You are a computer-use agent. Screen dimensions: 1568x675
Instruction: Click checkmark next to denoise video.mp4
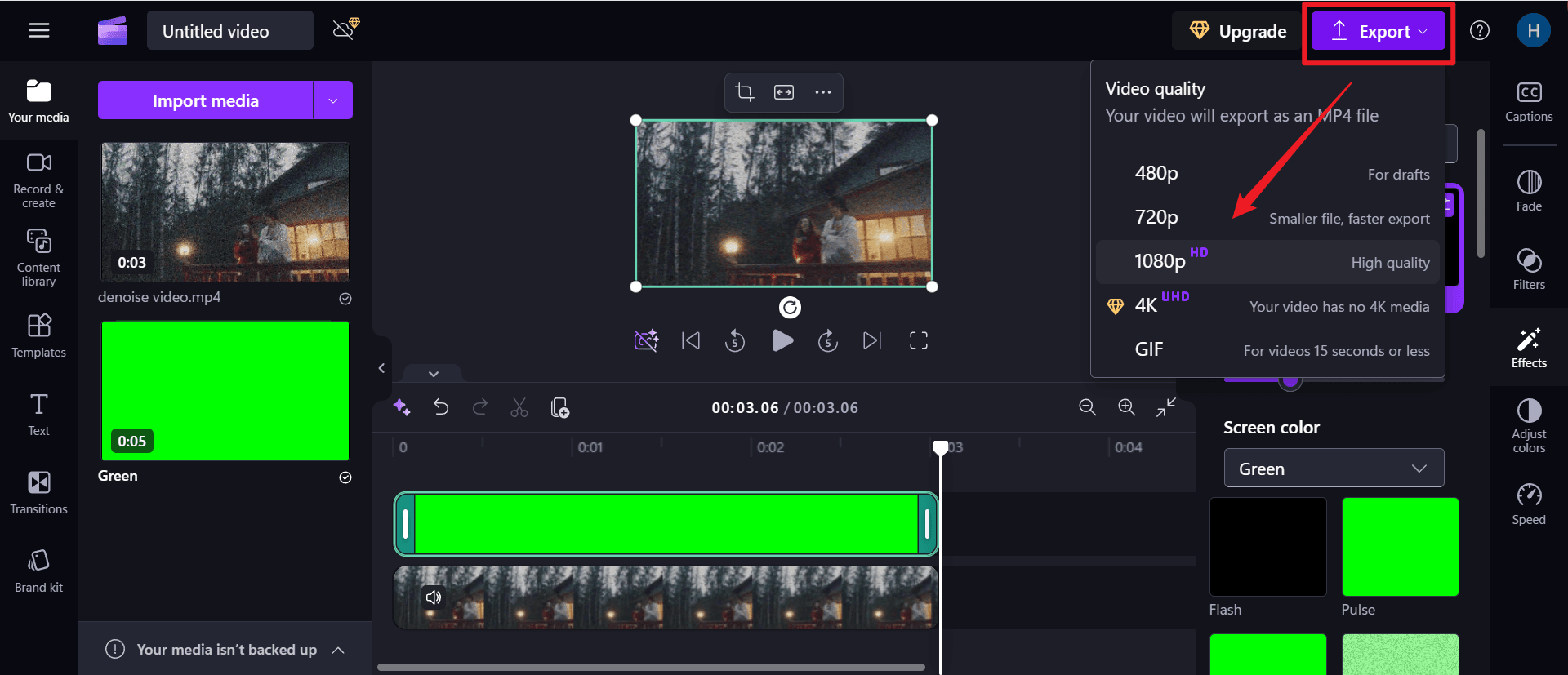pyautogui.click(x=345, y=299)
